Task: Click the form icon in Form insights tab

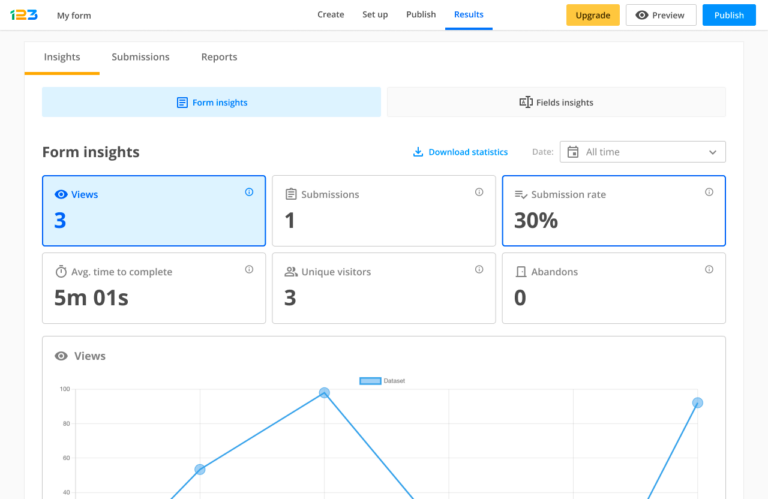Action: coord(182,102)
